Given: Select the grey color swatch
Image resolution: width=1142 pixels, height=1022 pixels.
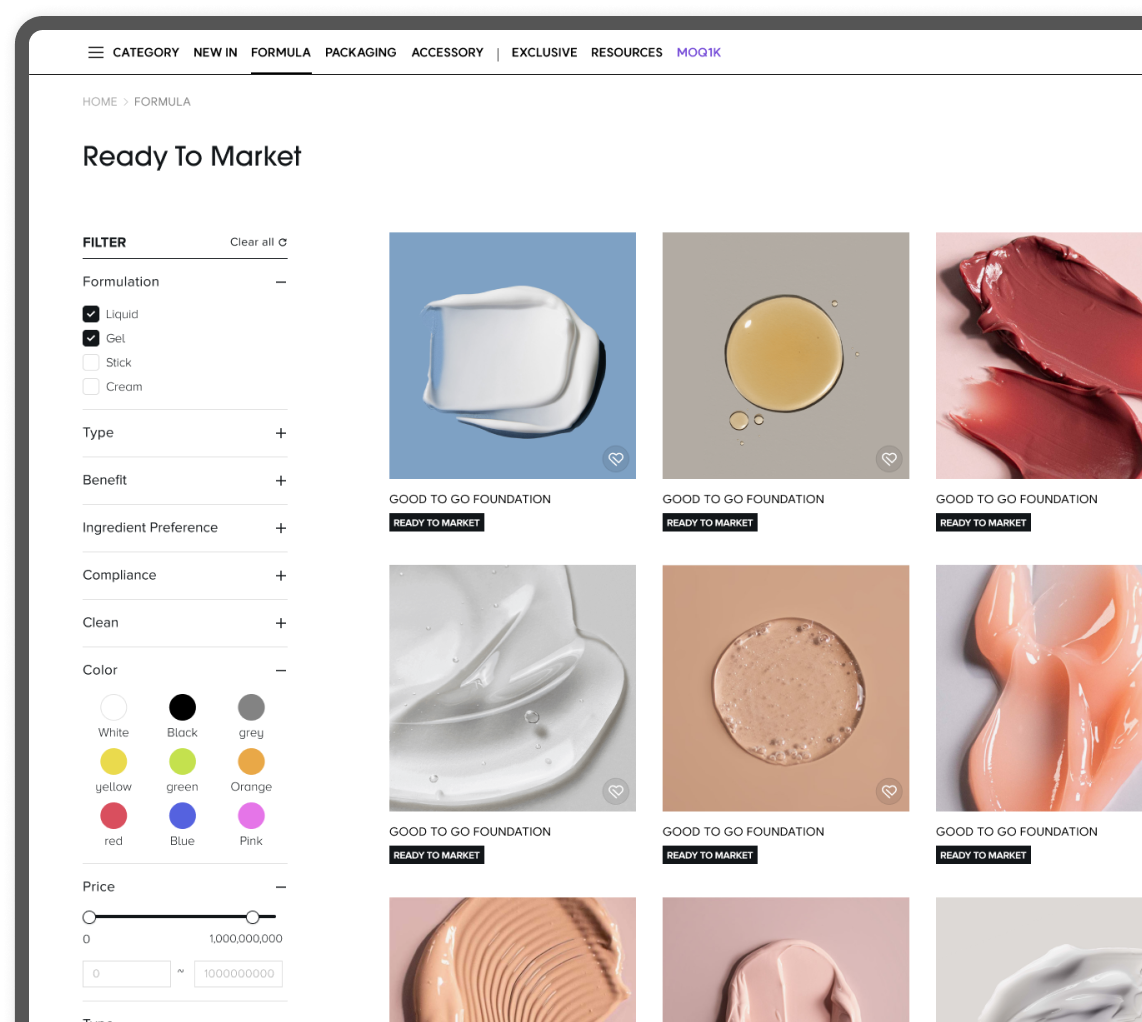Looking at the screenshot, I should pos(251,707).
